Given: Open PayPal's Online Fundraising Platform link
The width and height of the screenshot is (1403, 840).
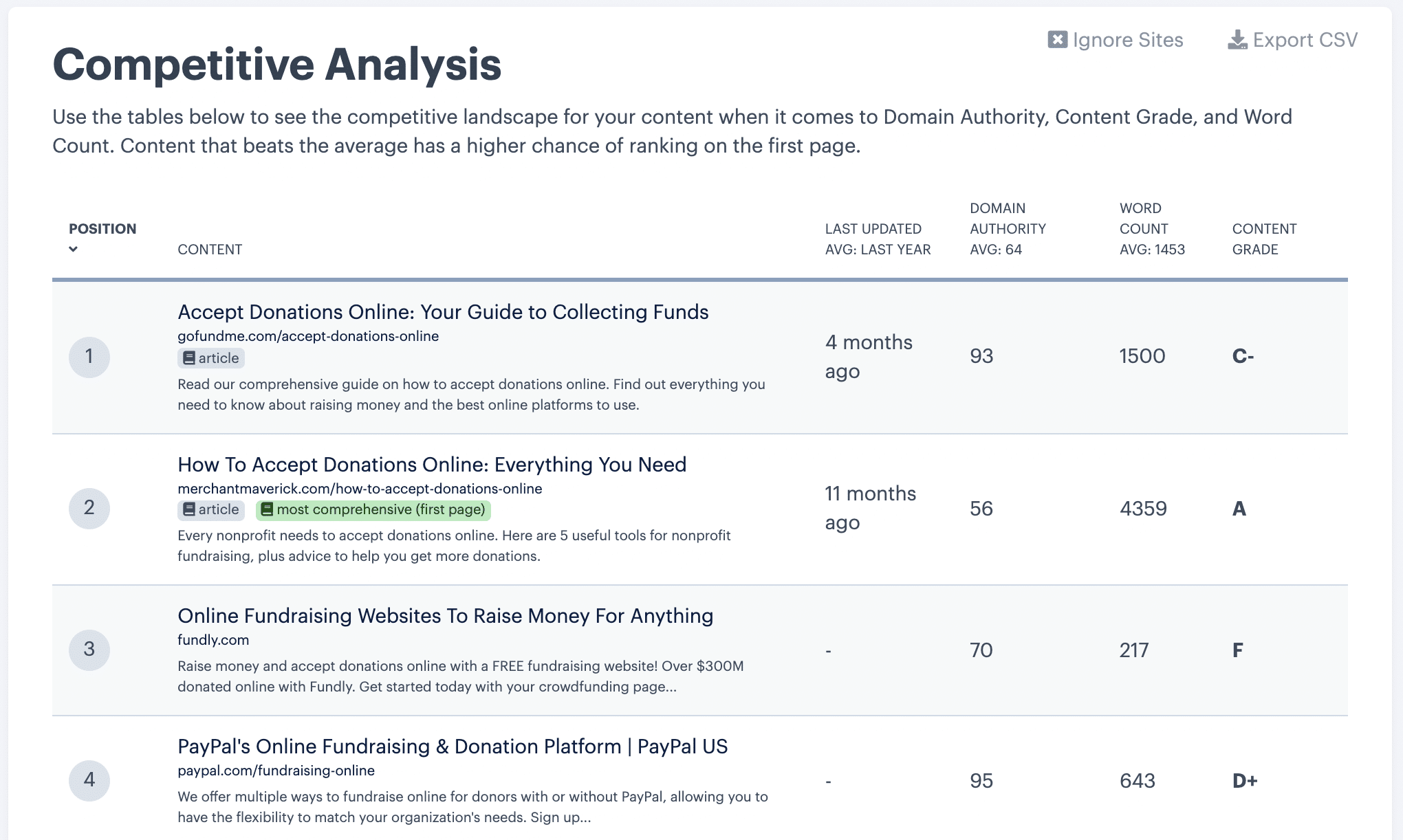Looking at the screenshot, I should click(453, 746).
